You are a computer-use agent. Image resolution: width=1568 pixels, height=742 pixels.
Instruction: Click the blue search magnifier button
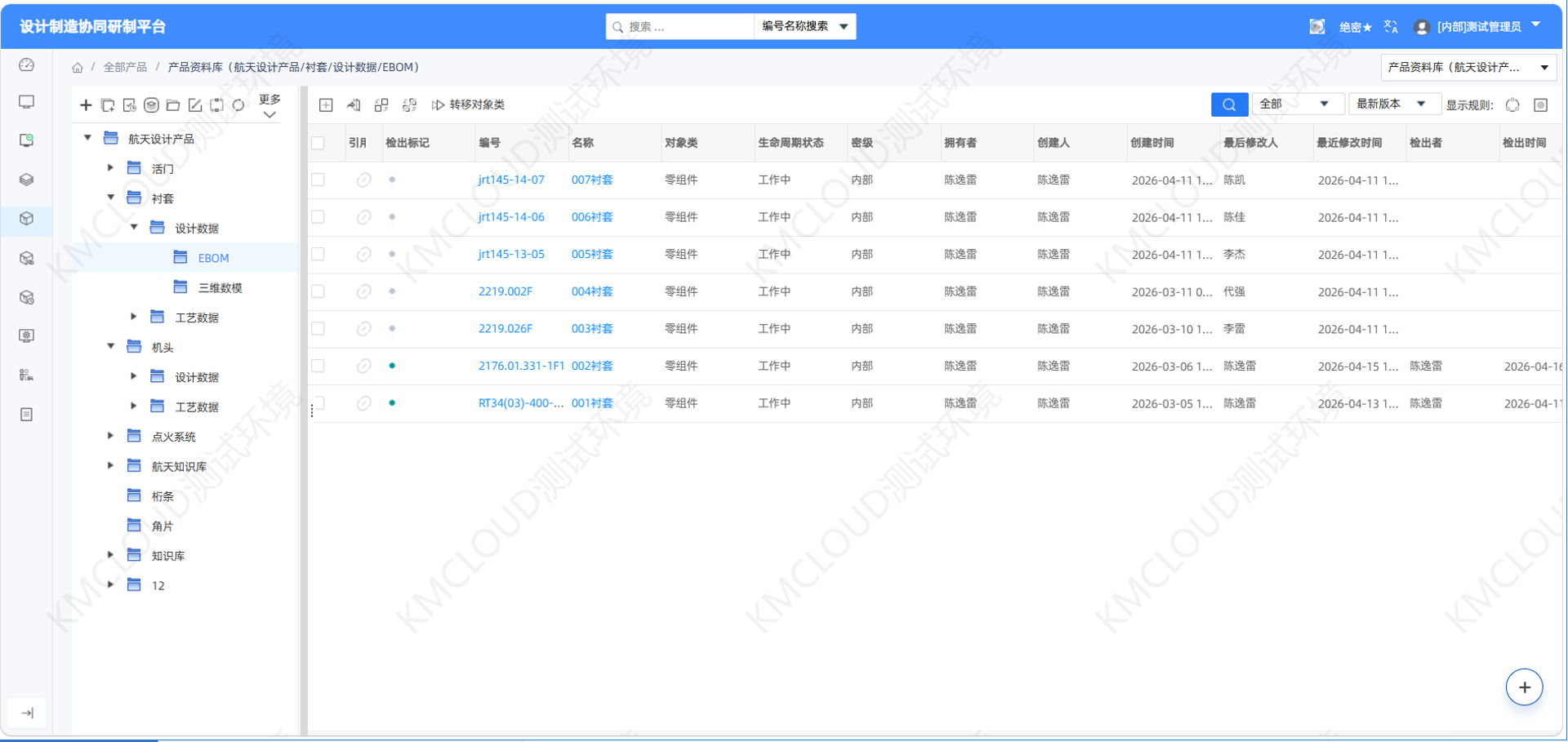[x=1229, y=104]
